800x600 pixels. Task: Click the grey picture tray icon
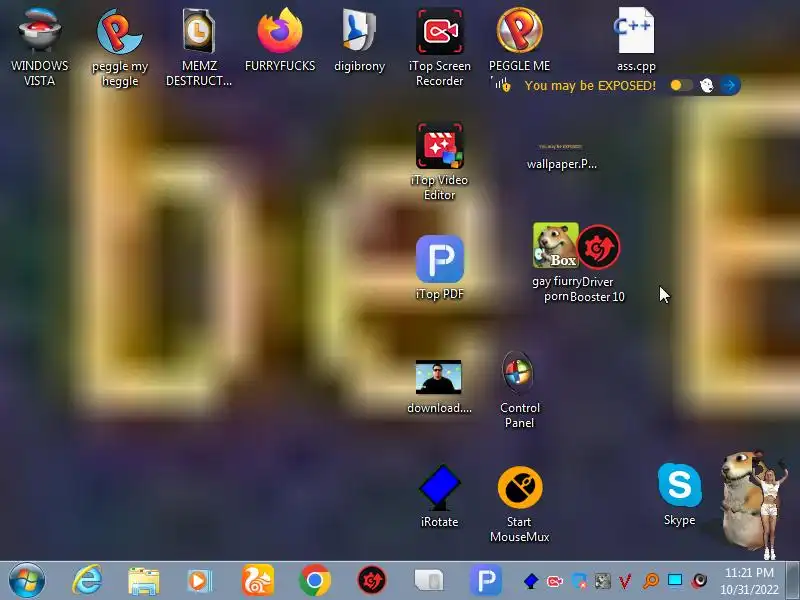coord(603,581)
